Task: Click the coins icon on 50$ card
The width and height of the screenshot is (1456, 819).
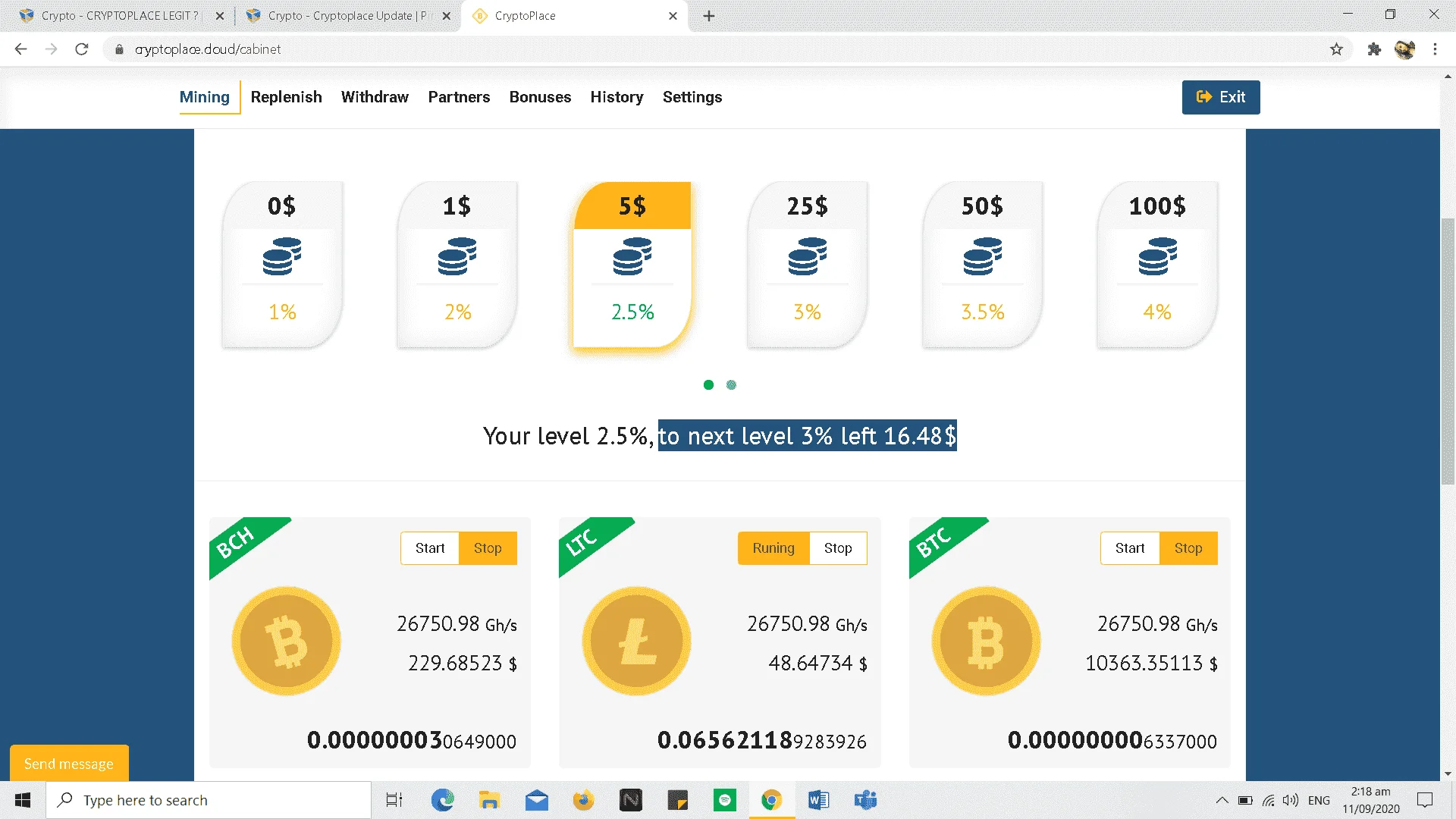Action: pos(983,256)
